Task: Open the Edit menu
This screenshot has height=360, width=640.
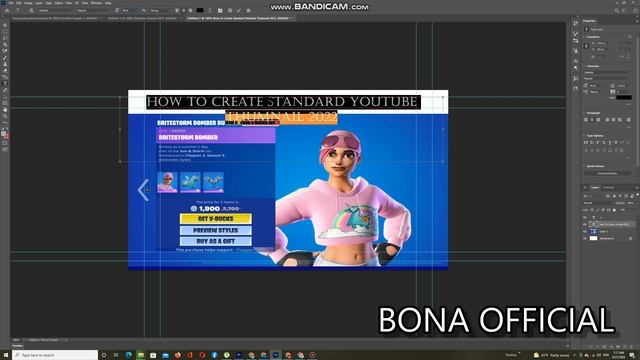Action: coord(19,3)
